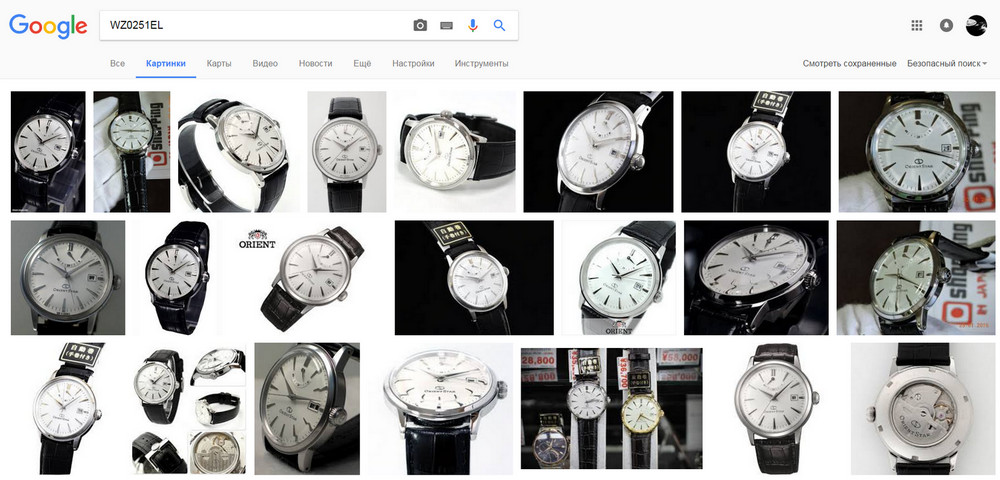Viewport: 1000px width, 480px height.
Task: Switch to the Все tab
Action: tap(117, 64)
